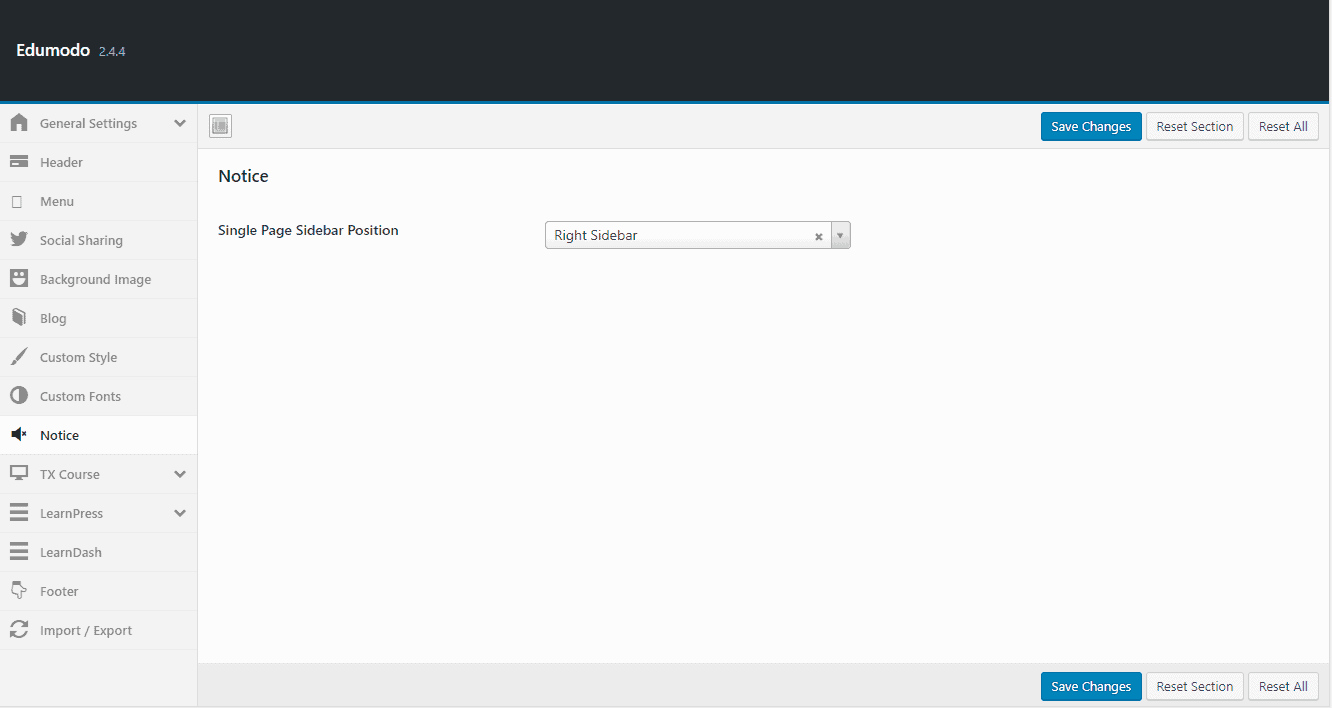
Task: Click the Custom Style brush icon
Action: tap(19, 357)
